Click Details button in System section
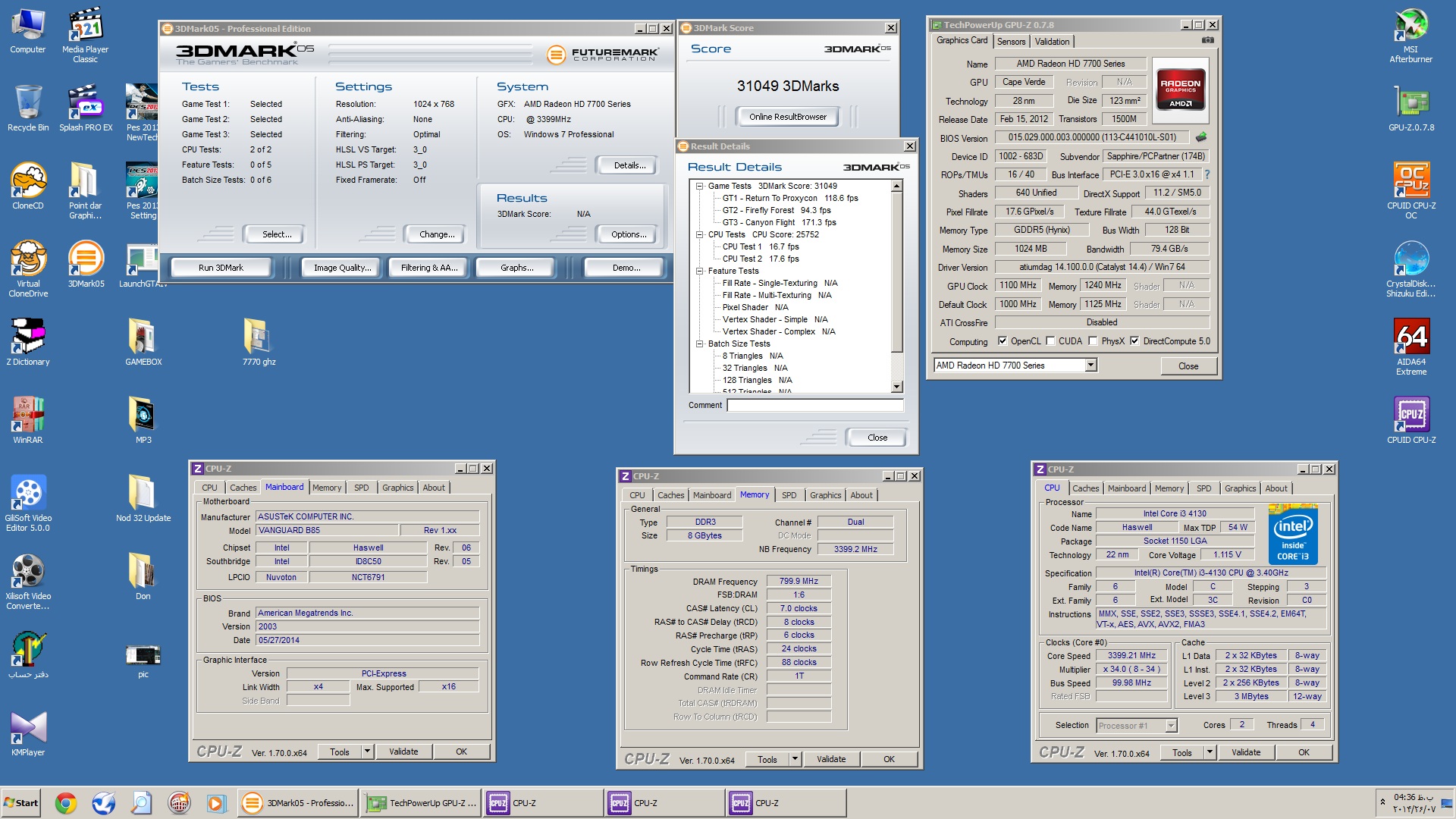The width and height of the screenshot is (1456, 819). (x=629, y=165)
